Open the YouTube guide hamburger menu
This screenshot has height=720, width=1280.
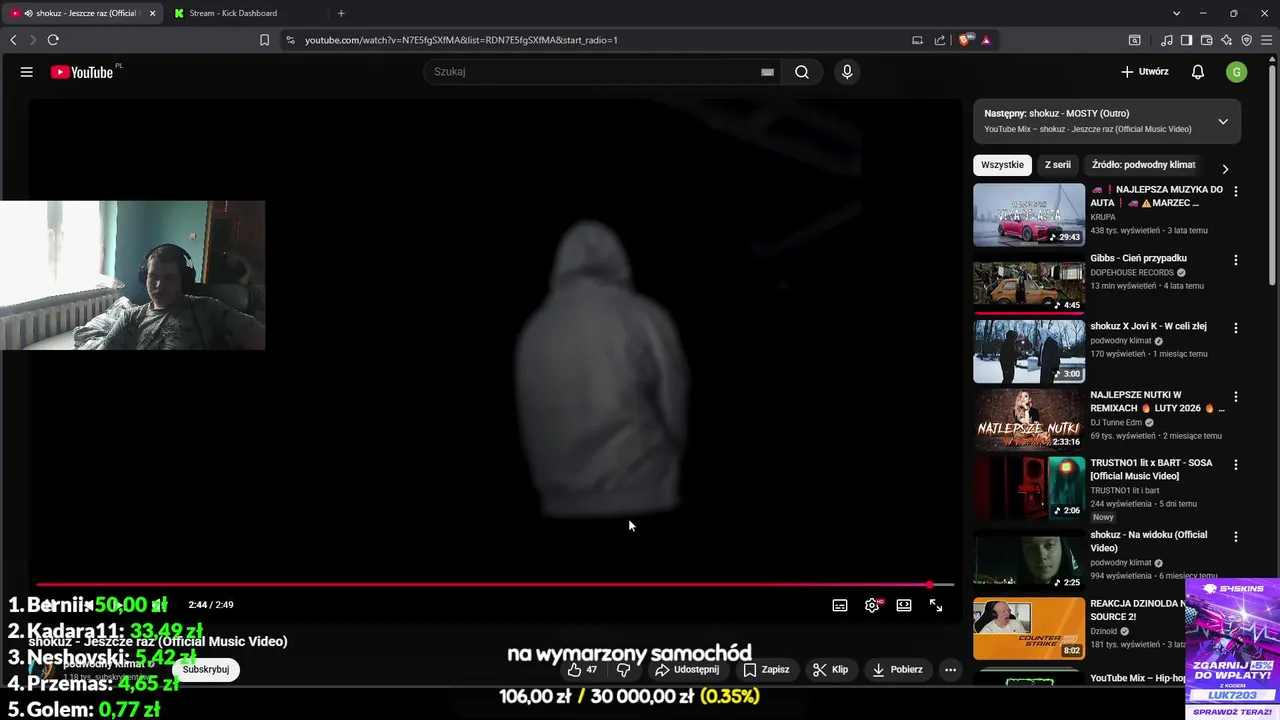(x=27, y=72)
